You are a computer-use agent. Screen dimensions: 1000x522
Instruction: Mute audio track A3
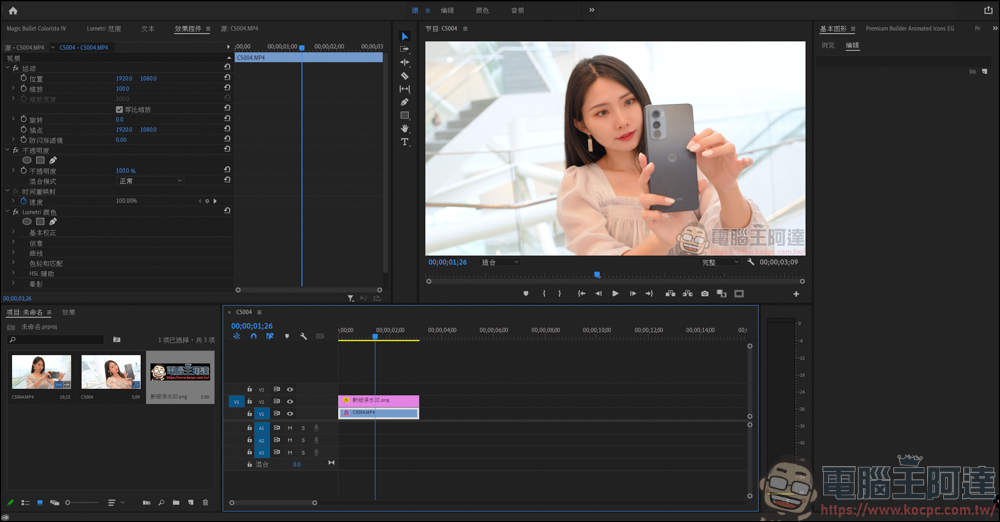290,452
